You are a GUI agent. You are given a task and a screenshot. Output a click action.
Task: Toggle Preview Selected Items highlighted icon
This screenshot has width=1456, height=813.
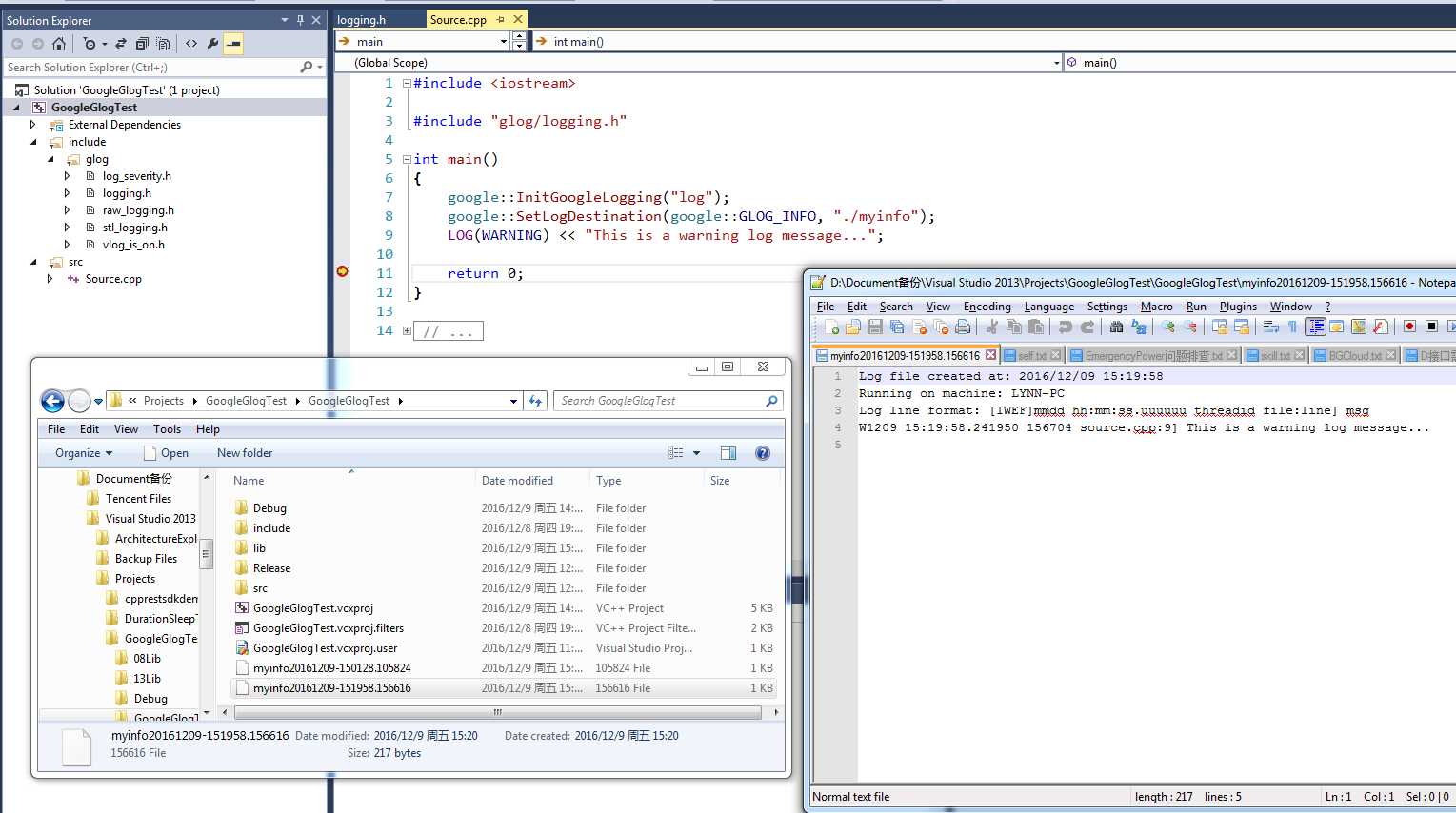pyautogui.click(x=233, y=44)
